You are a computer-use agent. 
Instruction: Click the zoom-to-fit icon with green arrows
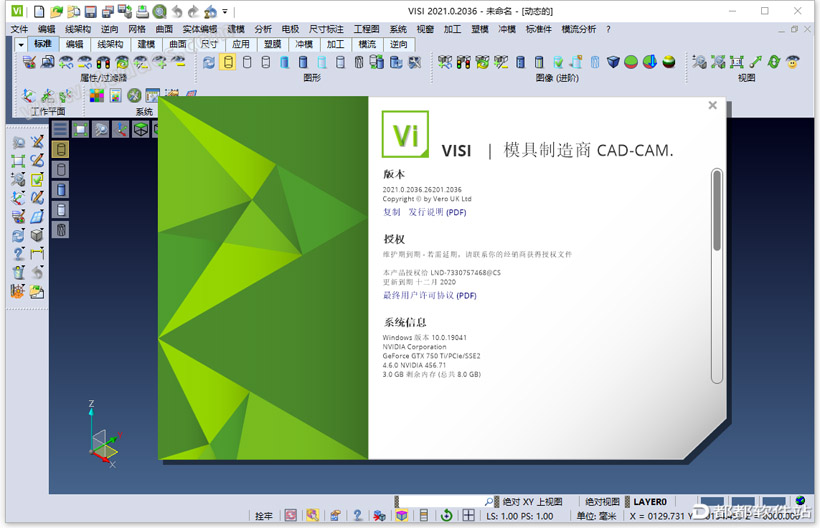718,62
